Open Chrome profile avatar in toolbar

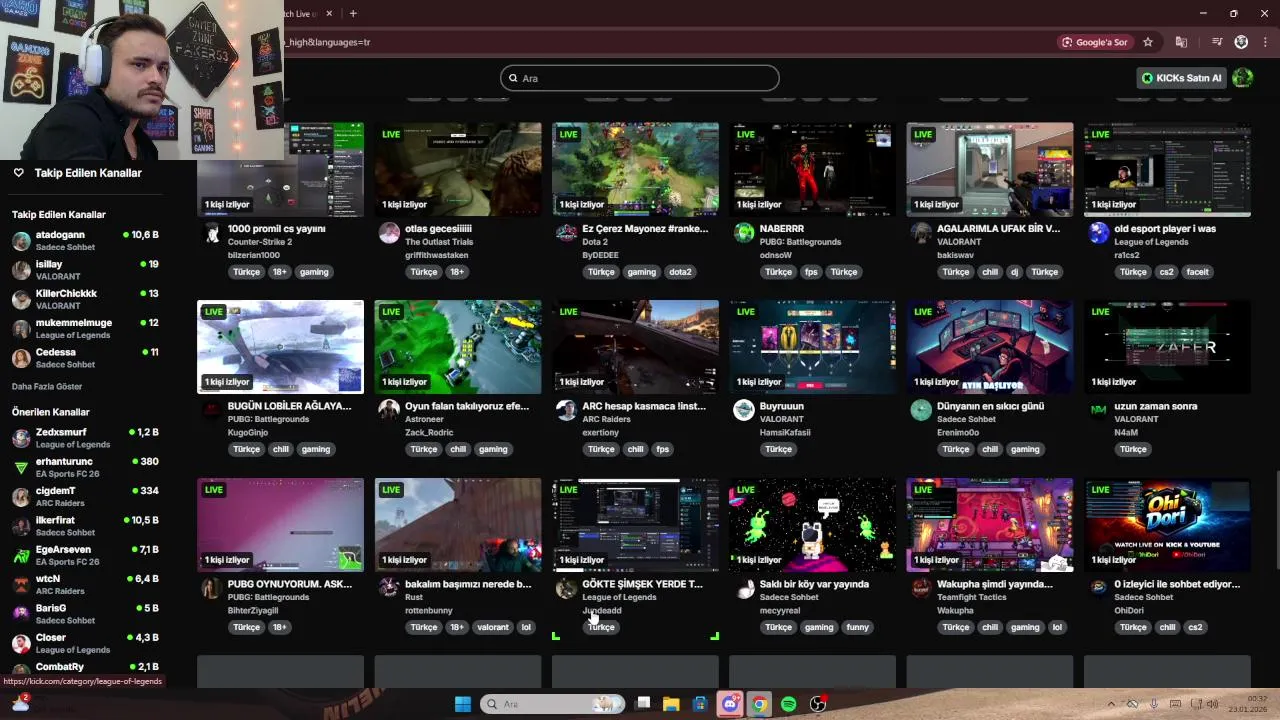coord(1241,42)
